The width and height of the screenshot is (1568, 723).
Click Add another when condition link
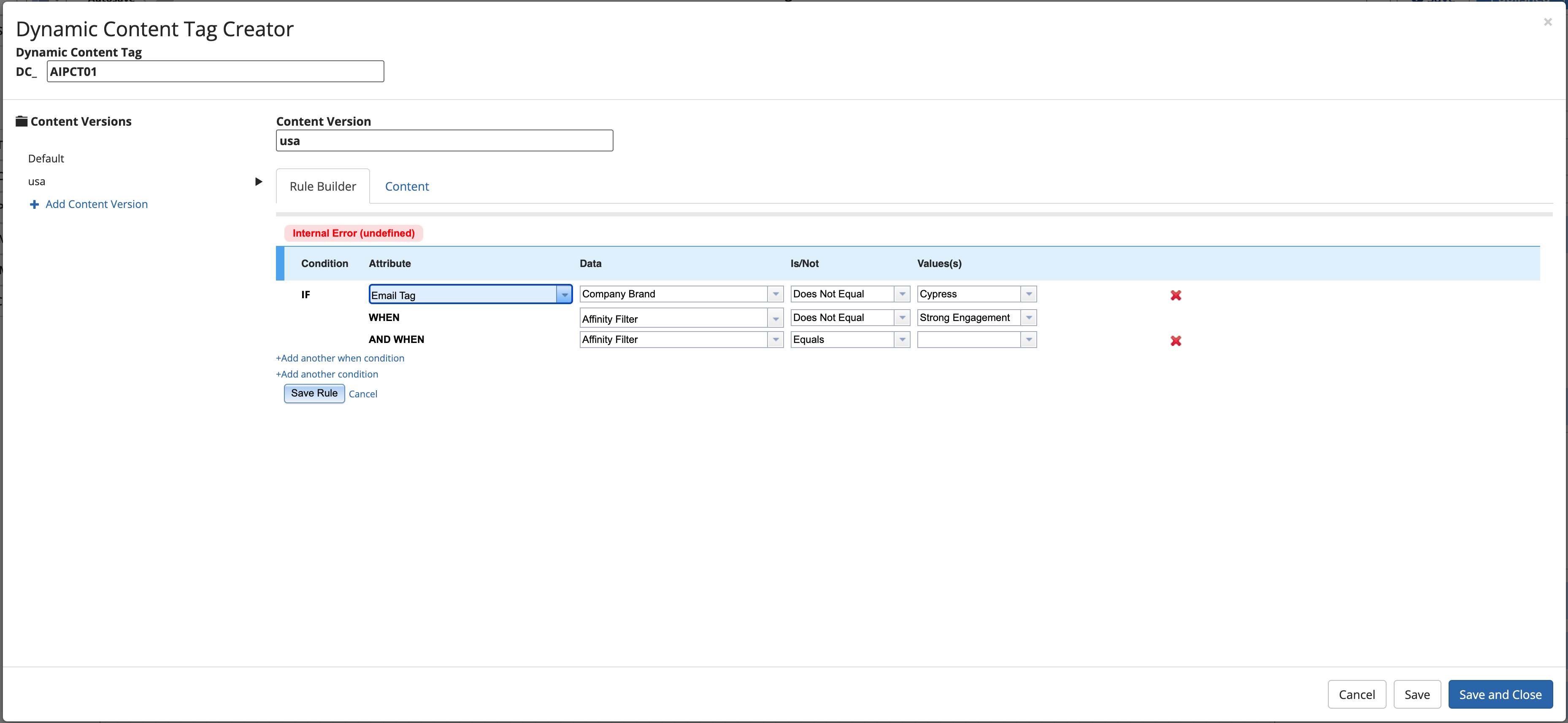coord(340,358)
